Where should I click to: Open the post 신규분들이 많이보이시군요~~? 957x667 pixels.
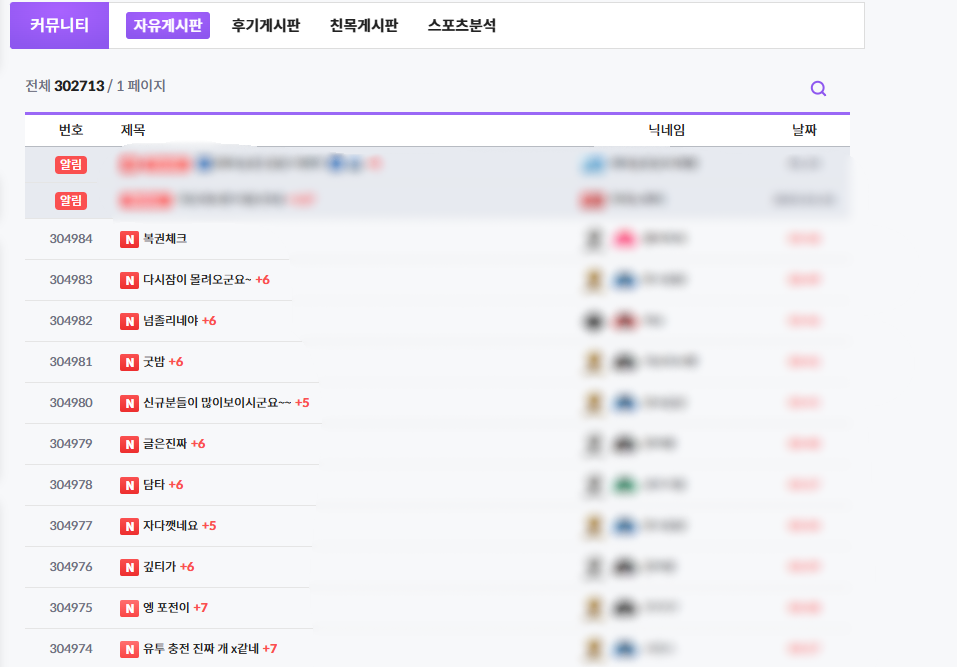pyautogui.click(x=217, y=403)
